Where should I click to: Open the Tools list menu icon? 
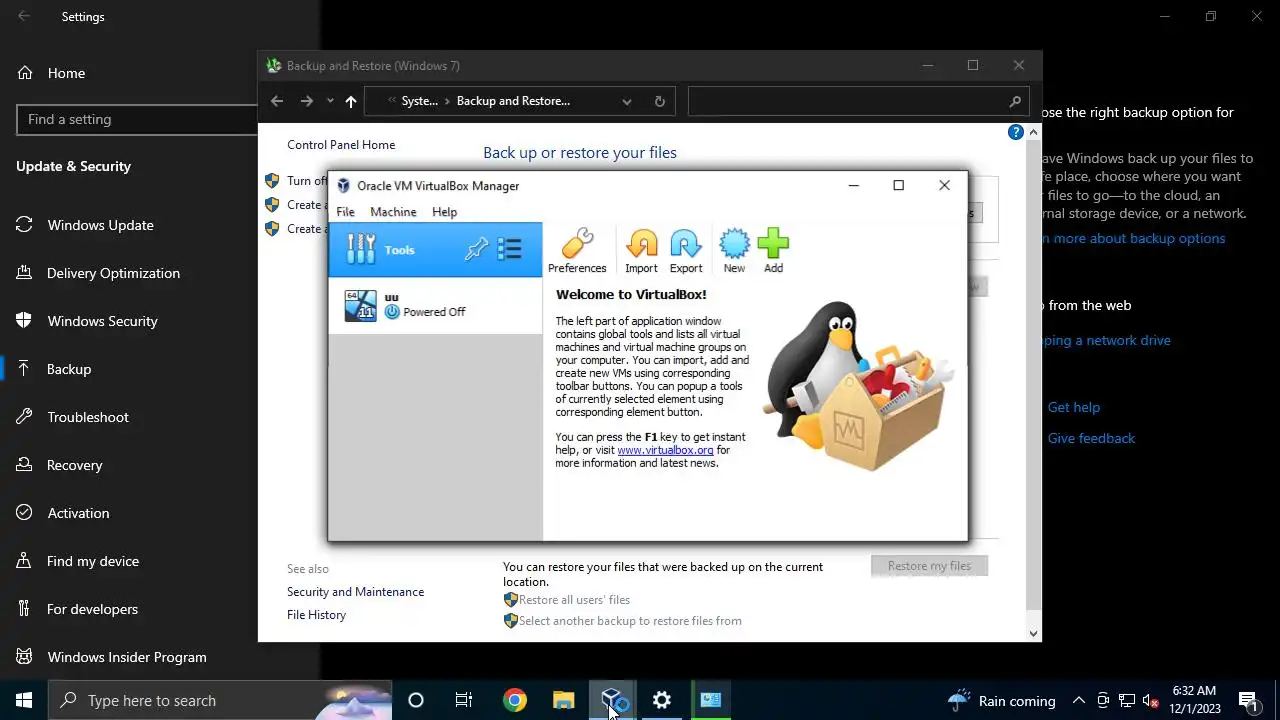tap(510, 250)
